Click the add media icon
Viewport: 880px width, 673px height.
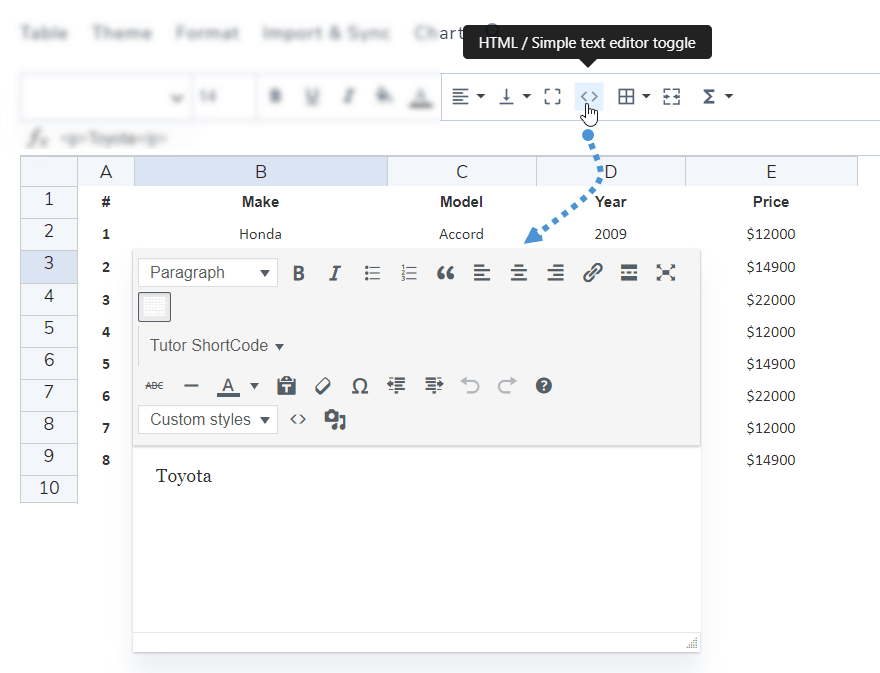(334, 420)
